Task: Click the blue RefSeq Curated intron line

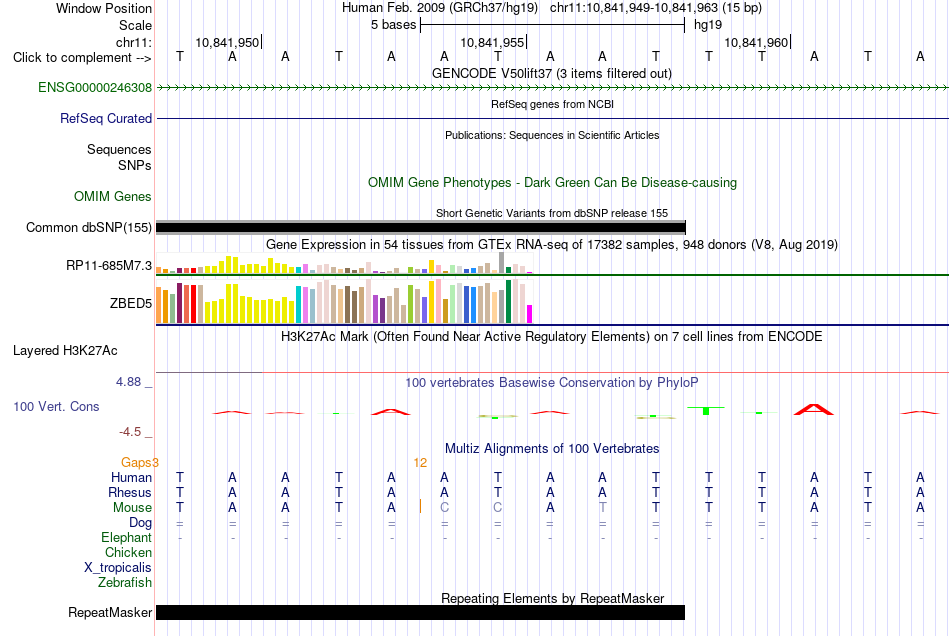Action: click(x=552, y=119)
